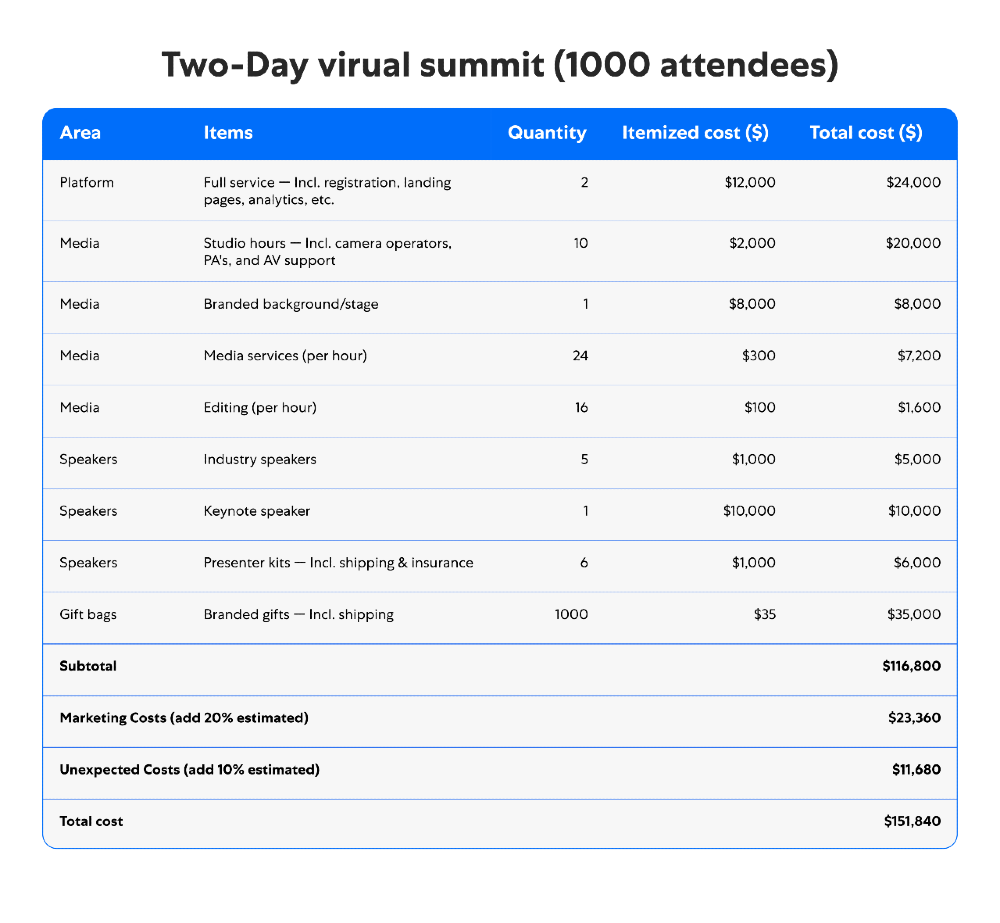
Task: Click the 'Subtotal' row label
Action: (88, 666)
